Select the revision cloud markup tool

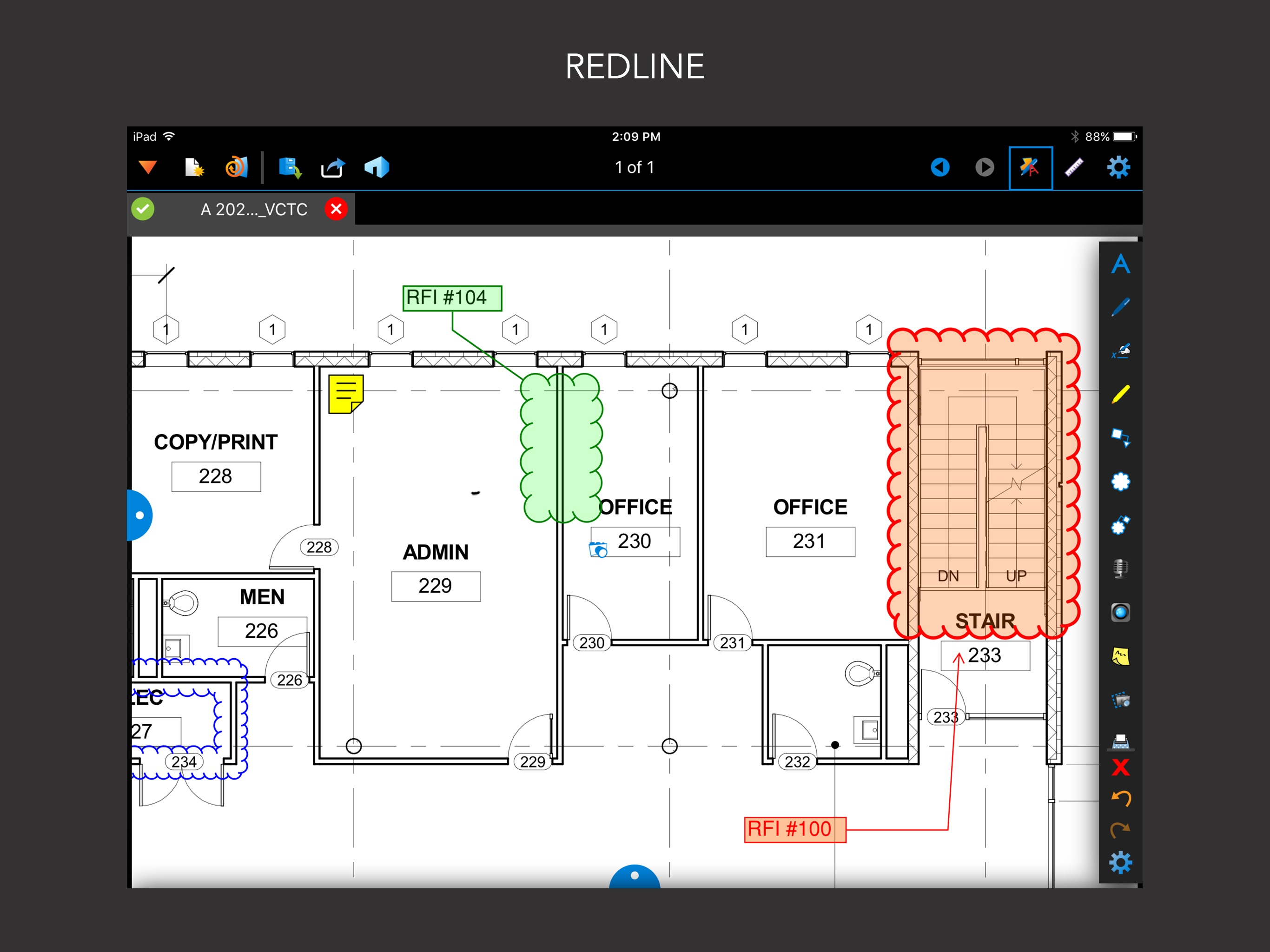pyautogui.click(x=1120, y=481)
